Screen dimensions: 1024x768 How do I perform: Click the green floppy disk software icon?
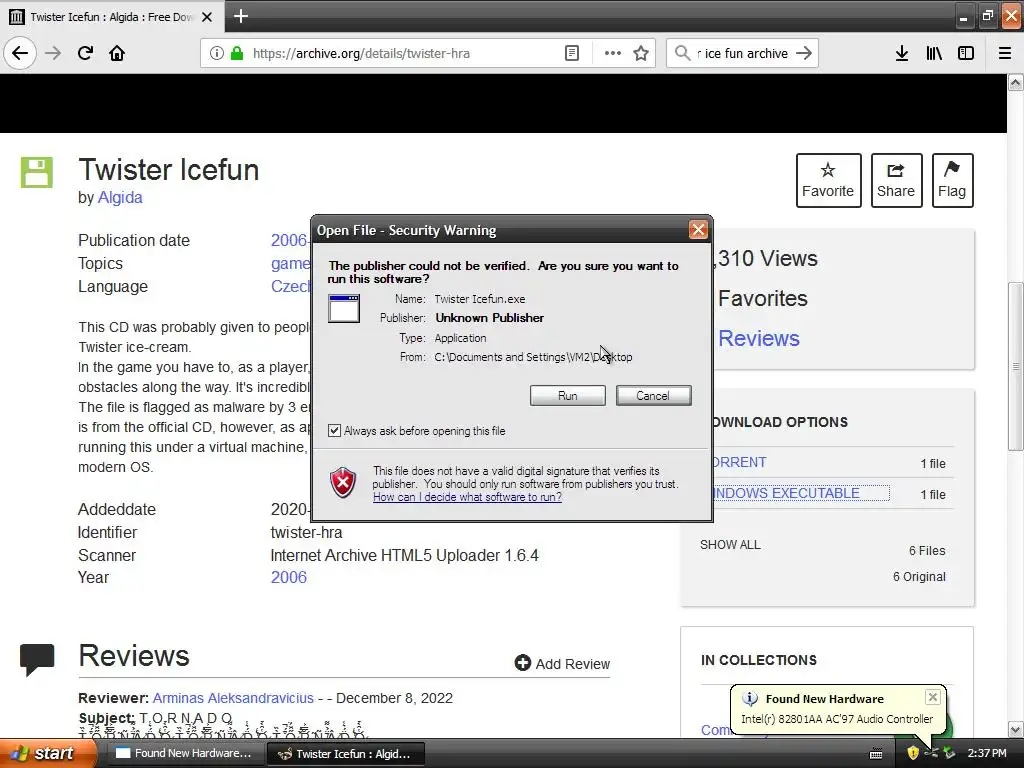coord(37,172)
